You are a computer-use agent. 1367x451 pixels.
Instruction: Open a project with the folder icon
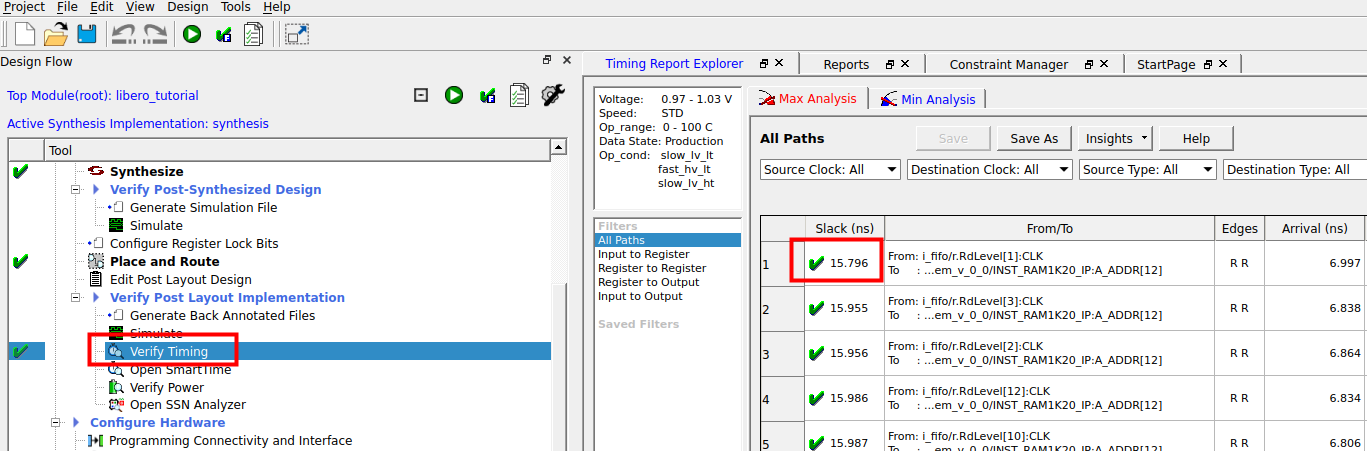point(55,33)
